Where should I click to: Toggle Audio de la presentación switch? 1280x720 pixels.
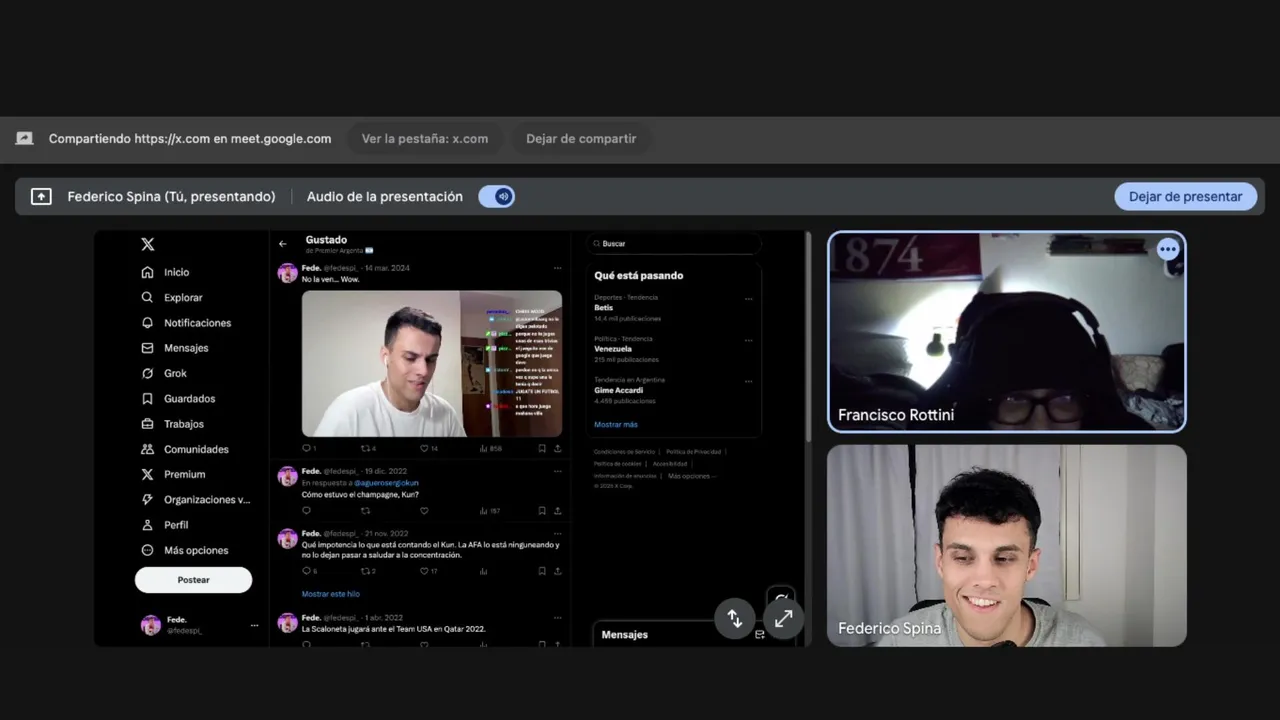pos(496,197)
